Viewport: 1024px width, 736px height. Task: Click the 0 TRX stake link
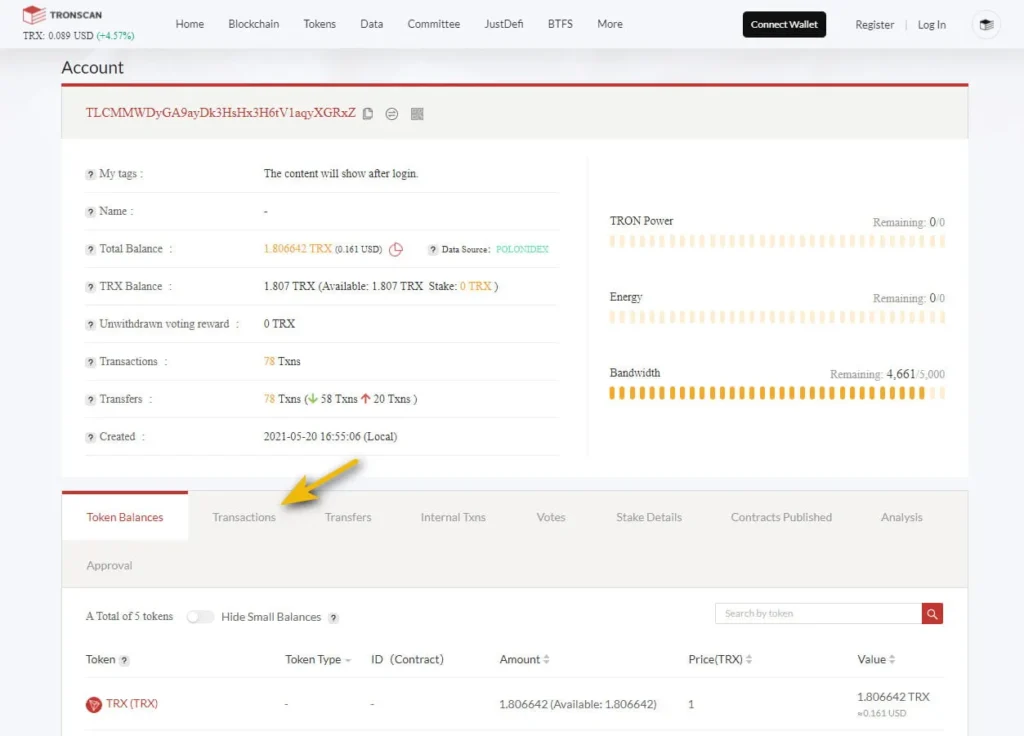point(475,286)
